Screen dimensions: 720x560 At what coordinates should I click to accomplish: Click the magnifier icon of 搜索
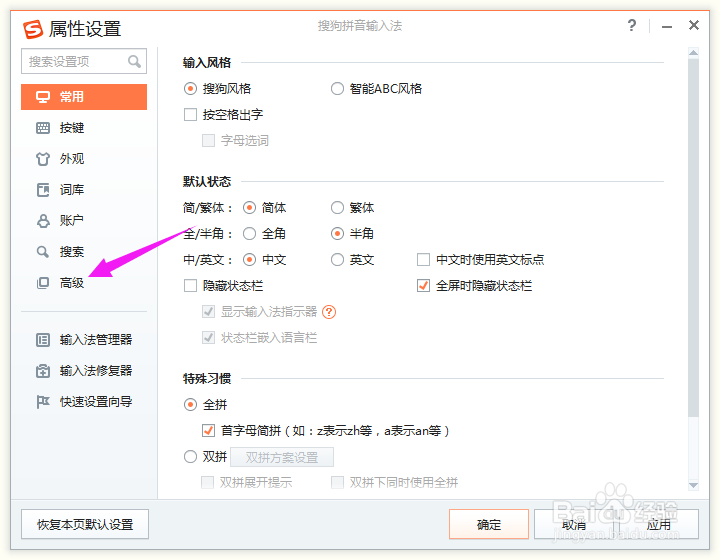tap(43, 252)
